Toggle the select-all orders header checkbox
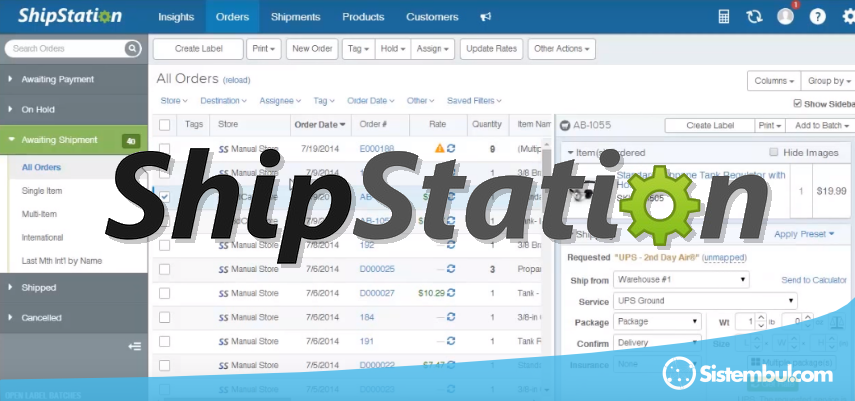 pyautogui.click(x=164, y=125)
